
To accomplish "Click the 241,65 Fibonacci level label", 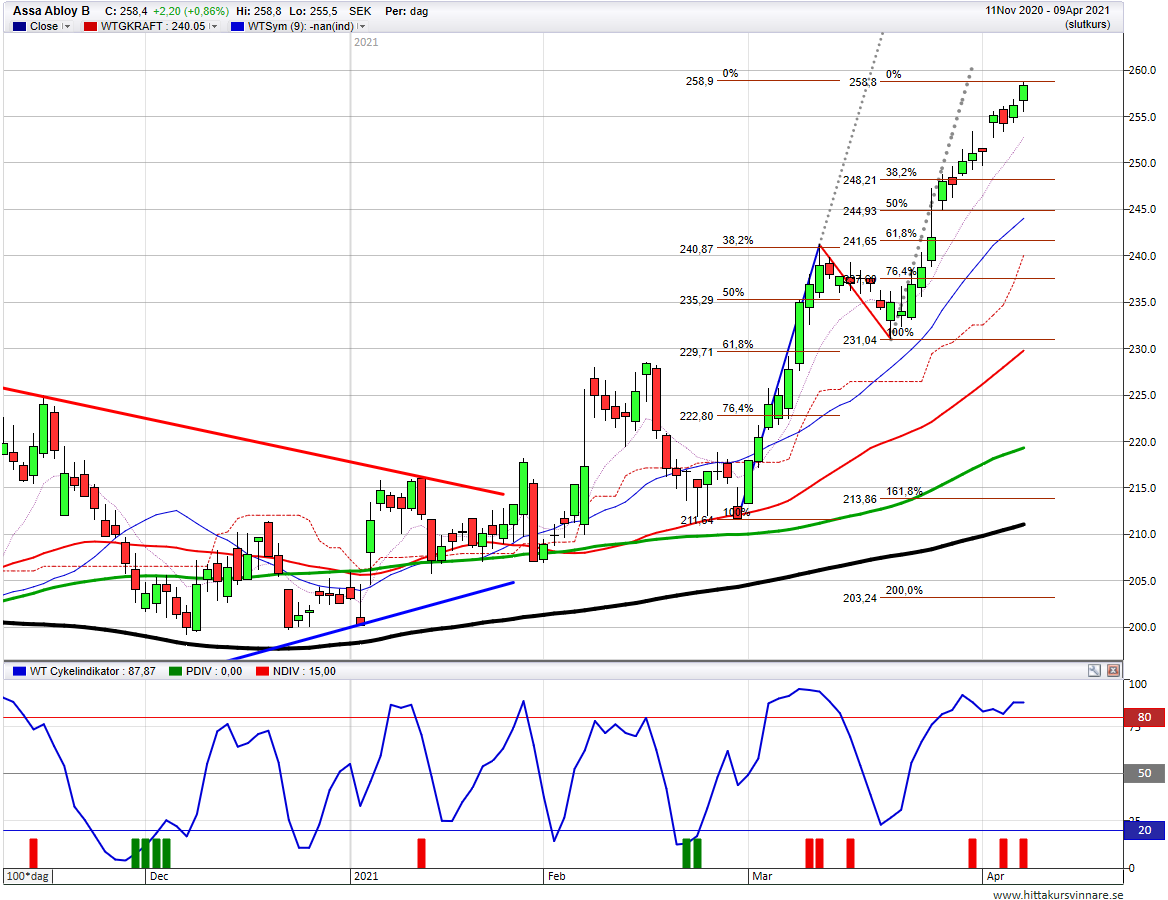I will pos(860,241).
